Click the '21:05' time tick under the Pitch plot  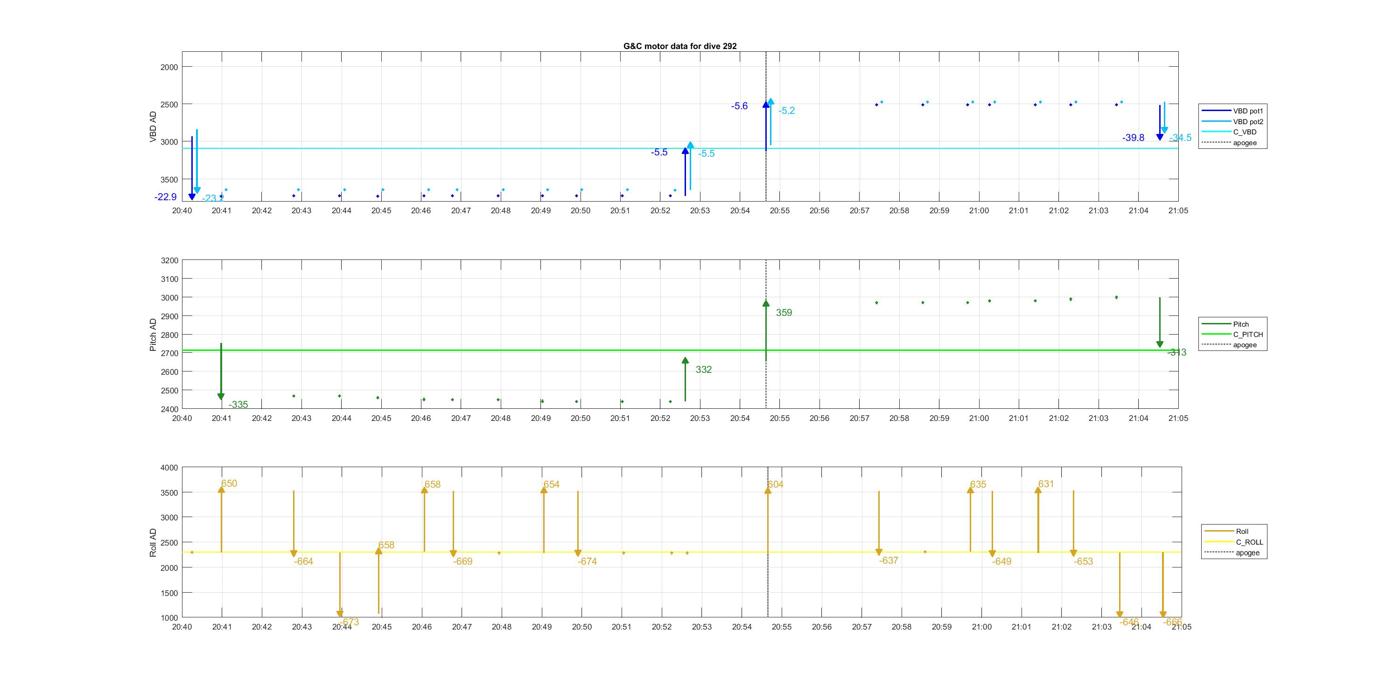tap(1178, 419)
